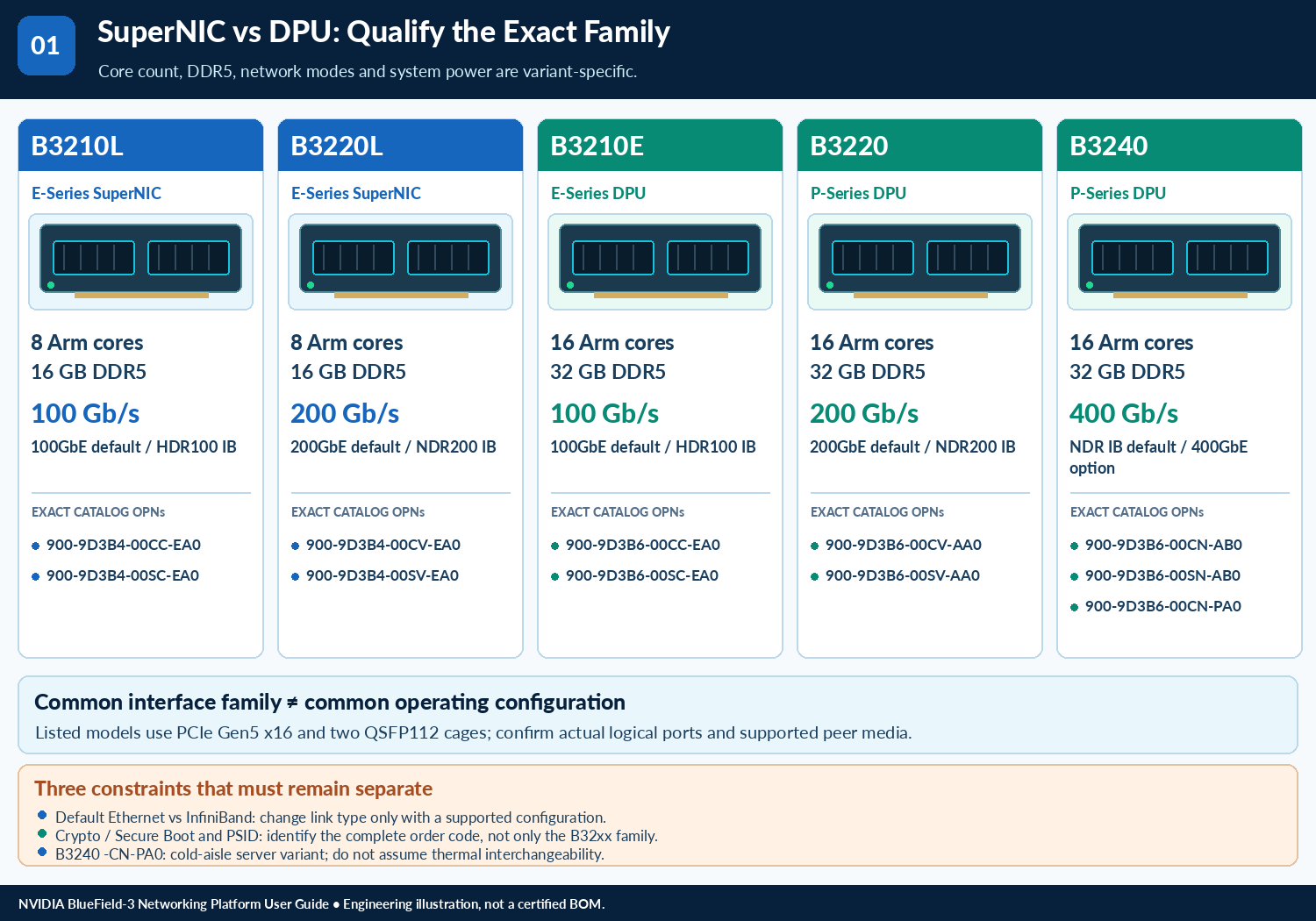This screenshot has height=921, width=1316.
Task: Click "8 Arm cores" in the B3210L card
Action: pos(87,342)
